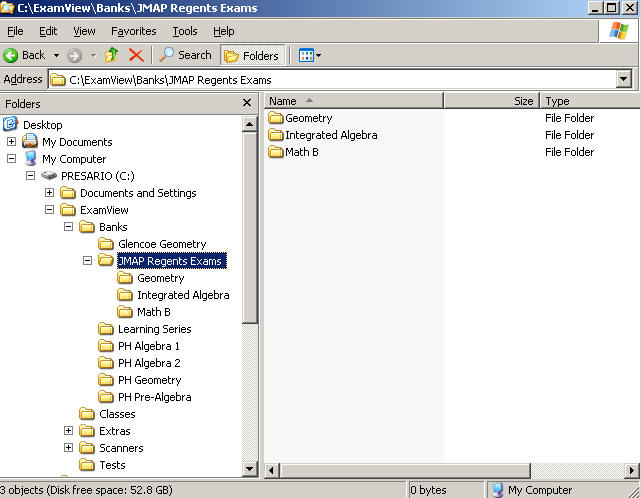The image size is (641, 498).
Task: Open the Favorites menu
Action: [x=134, y=31]
